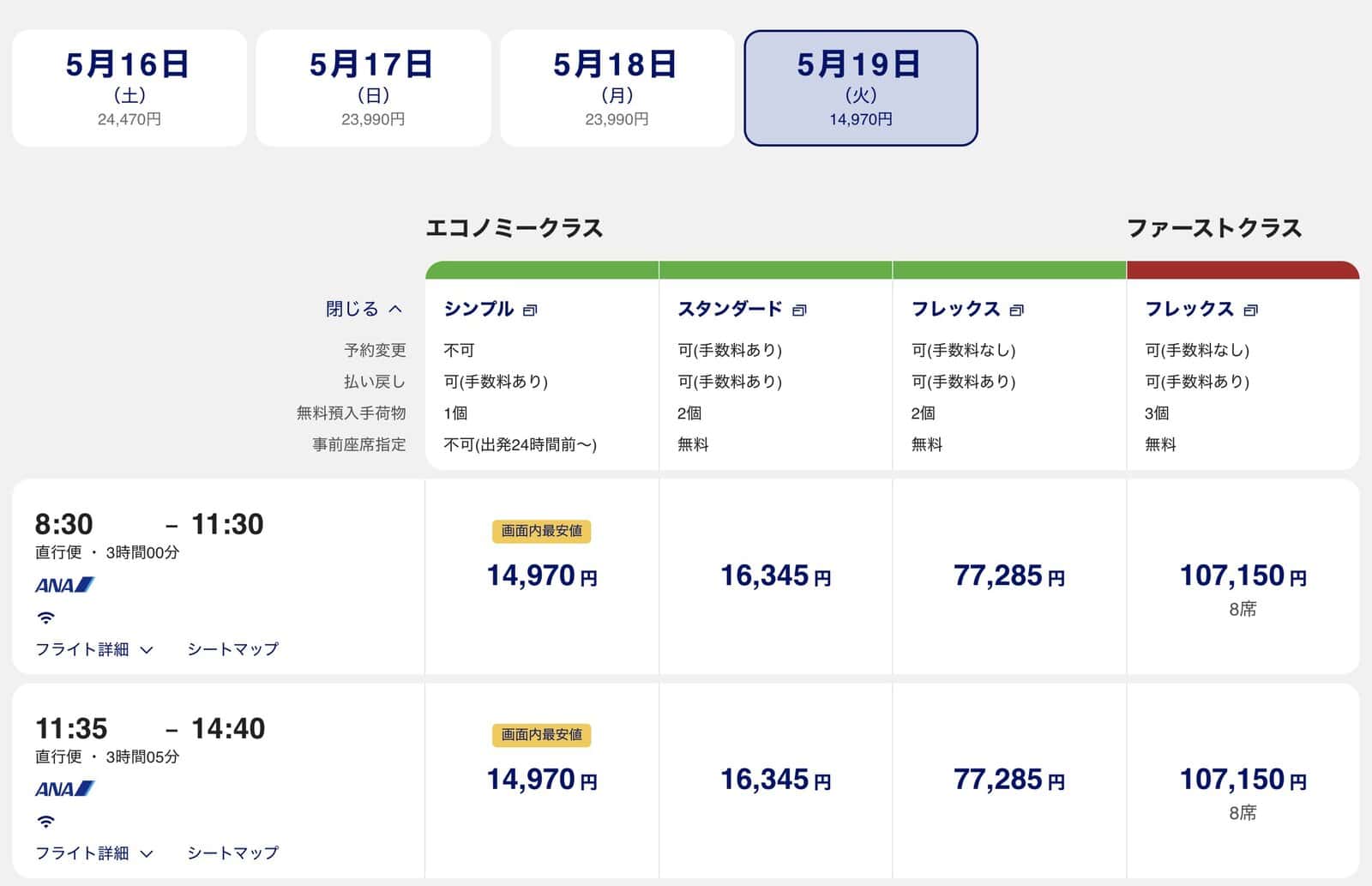Viewport: 1372px width, 886px height.
Task: Click the ファーストクラス heading
Action: click(x=1214, y=228)
